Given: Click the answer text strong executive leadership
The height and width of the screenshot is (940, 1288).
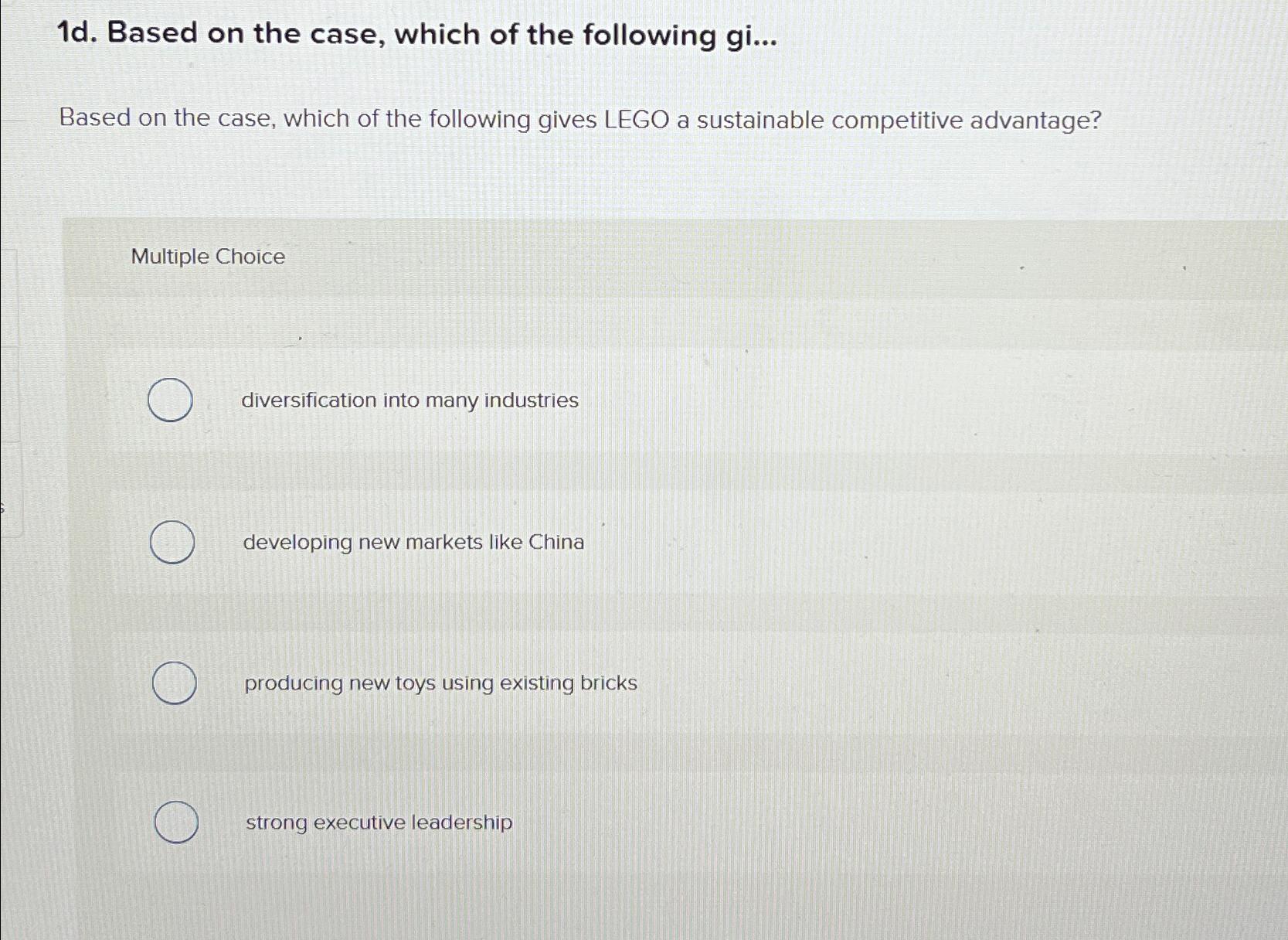Looking at the screenshot, I should point(377,823).
